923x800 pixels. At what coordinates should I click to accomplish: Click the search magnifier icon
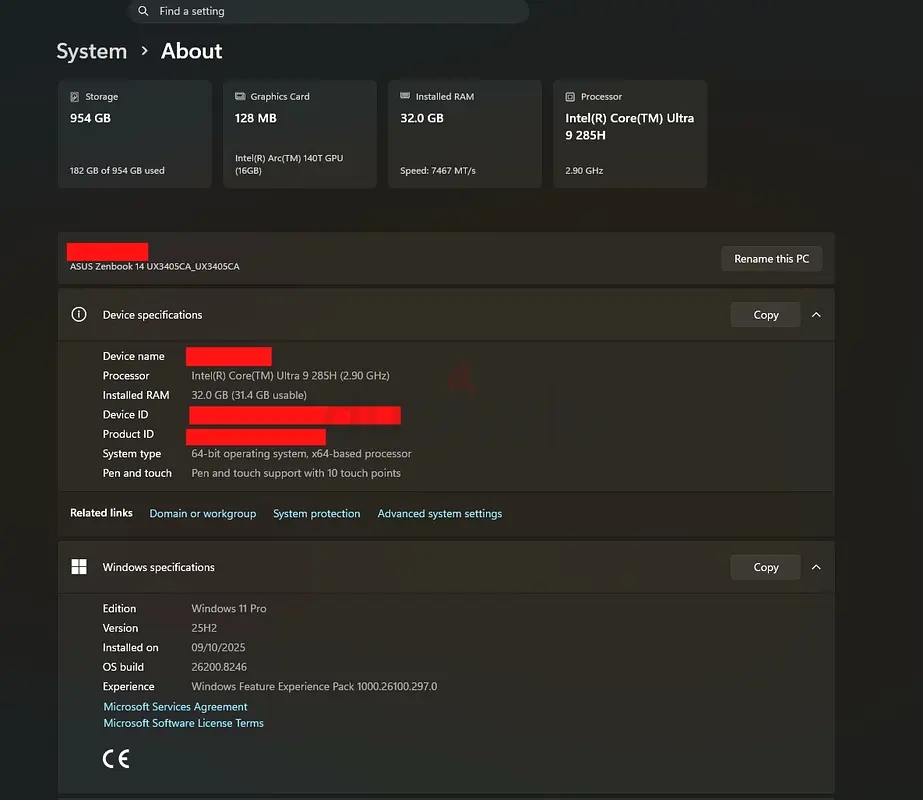tap(143, 11)
